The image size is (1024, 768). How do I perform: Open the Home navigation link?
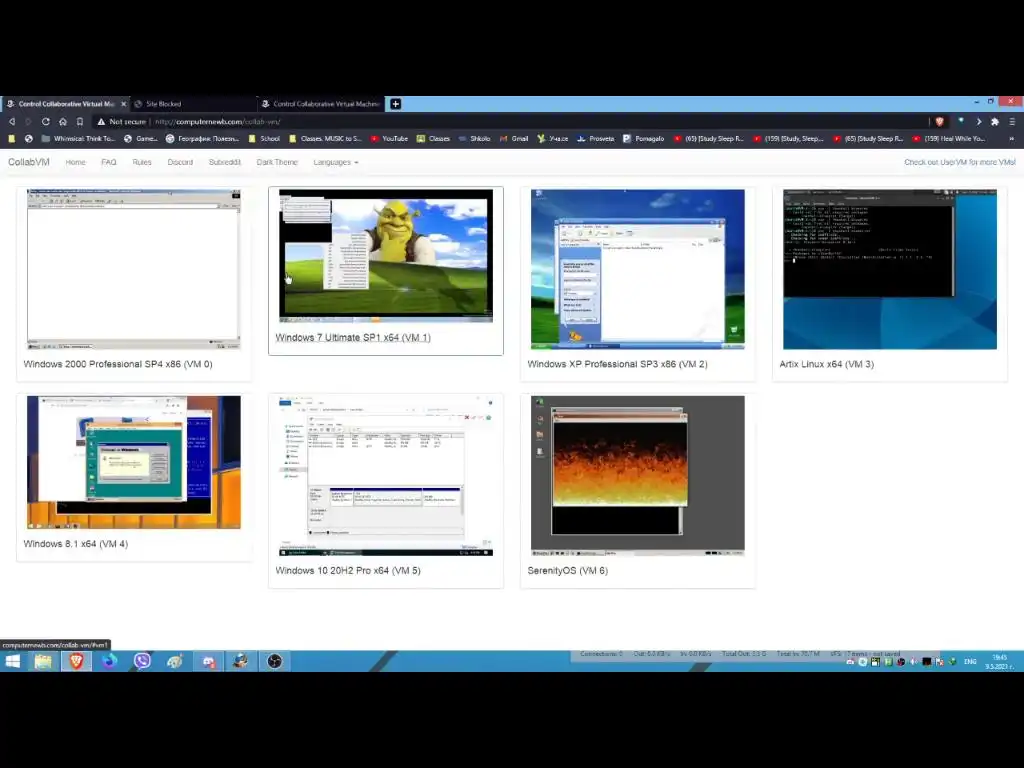coord(76,162)
